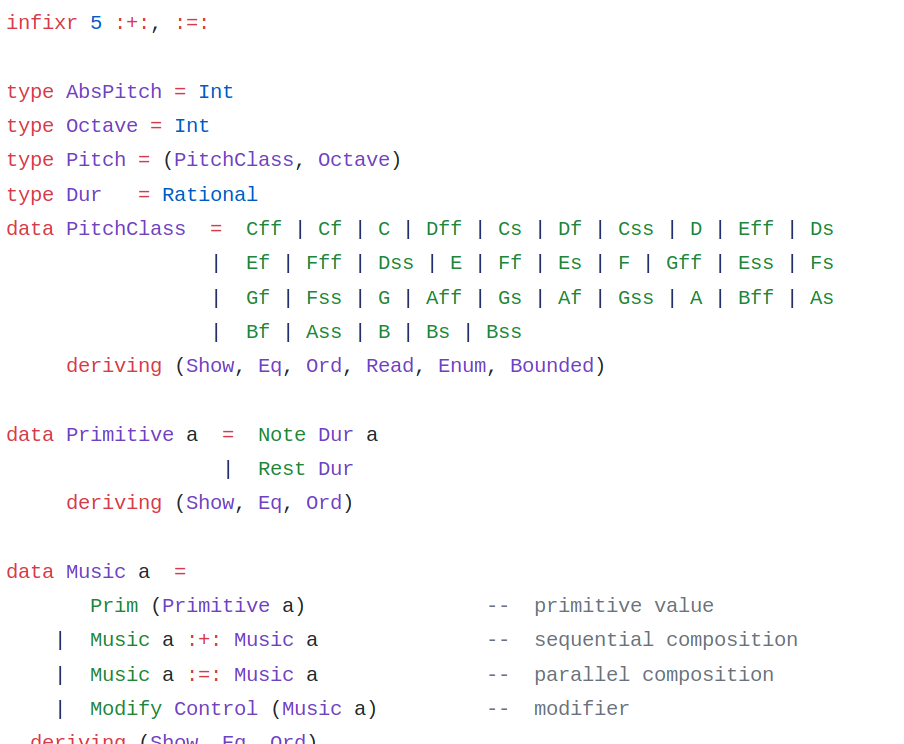Click the Prim constructor in Music
This screenshot has width=904, height=744.
coord(113,606)
